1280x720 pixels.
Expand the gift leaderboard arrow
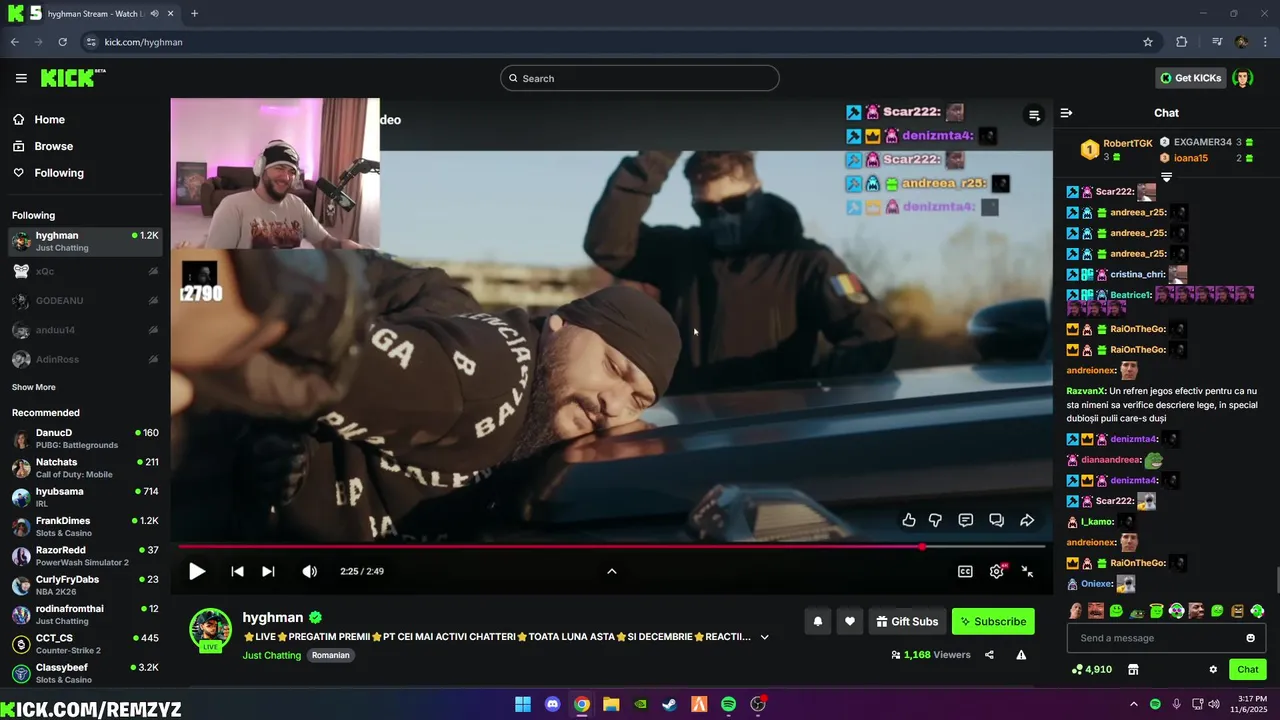point(1166,177)
